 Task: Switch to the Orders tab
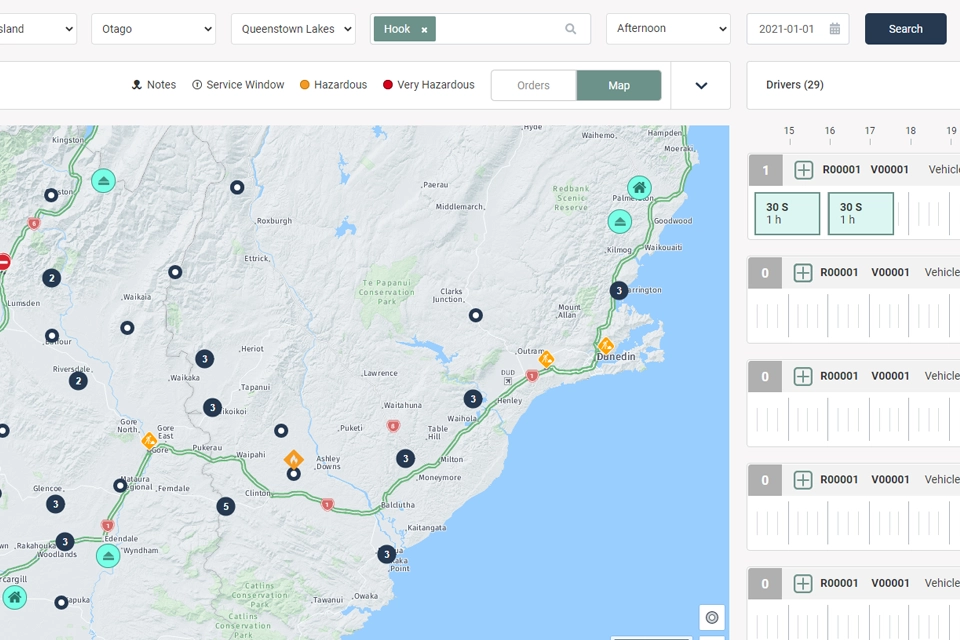coord(532,86)
